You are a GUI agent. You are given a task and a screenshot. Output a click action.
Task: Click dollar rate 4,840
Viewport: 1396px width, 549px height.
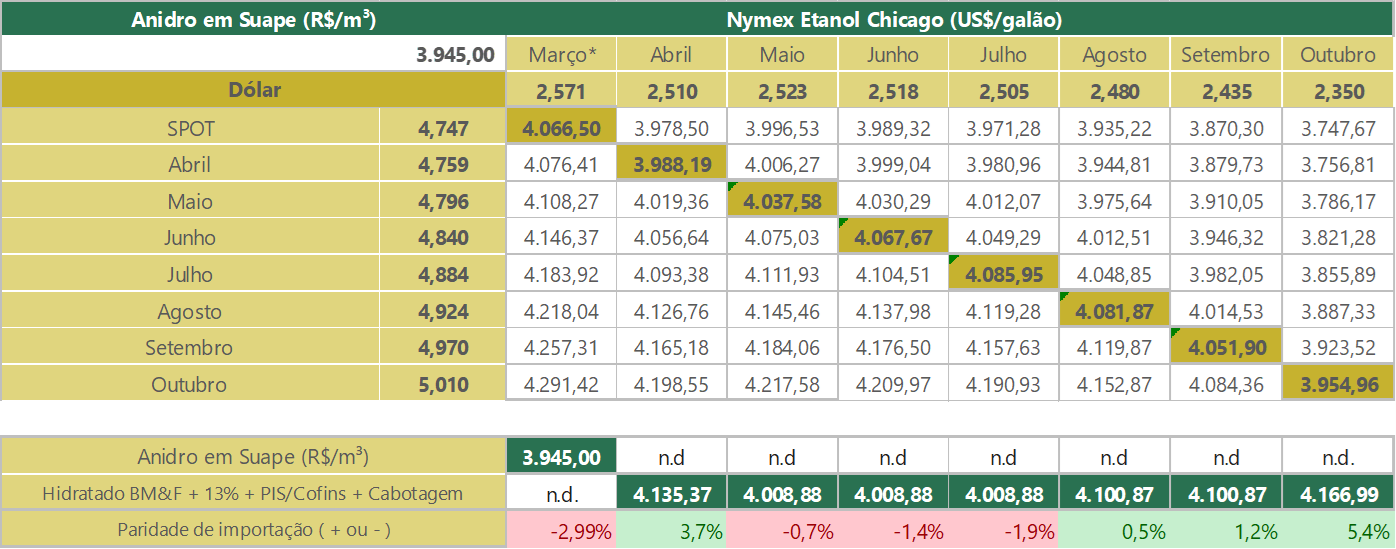(x=442, y=238)
